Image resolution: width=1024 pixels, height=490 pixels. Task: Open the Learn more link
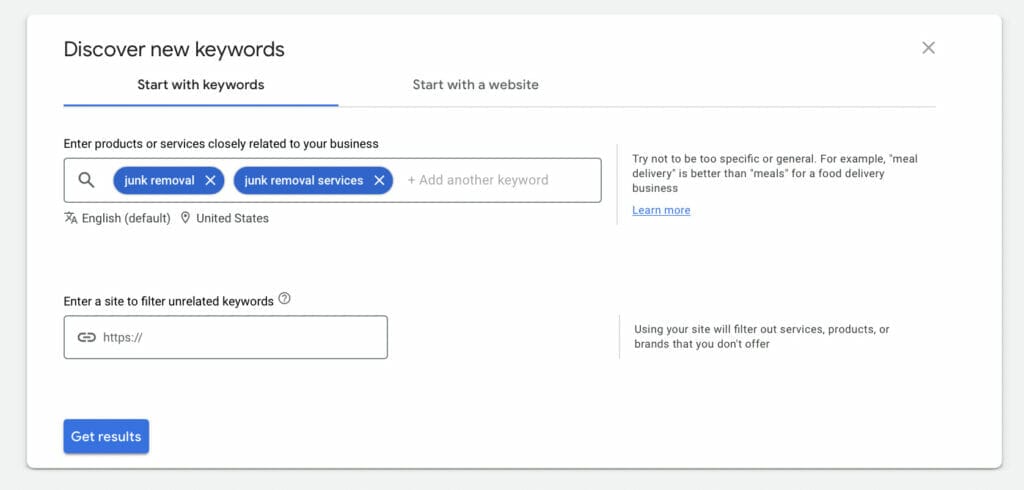click(661, 210)
